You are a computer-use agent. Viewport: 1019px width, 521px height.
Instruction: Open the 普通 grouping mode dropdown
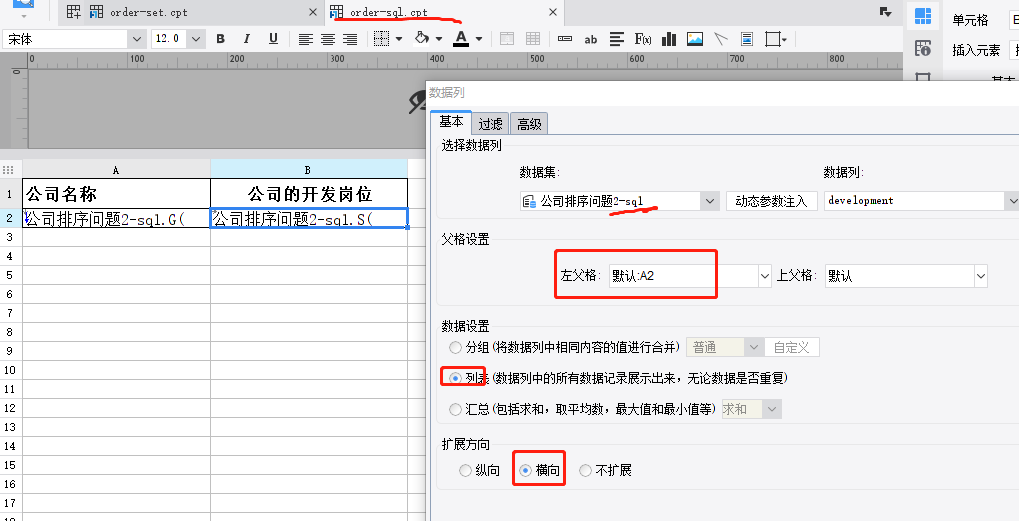[x=753, y=347]
